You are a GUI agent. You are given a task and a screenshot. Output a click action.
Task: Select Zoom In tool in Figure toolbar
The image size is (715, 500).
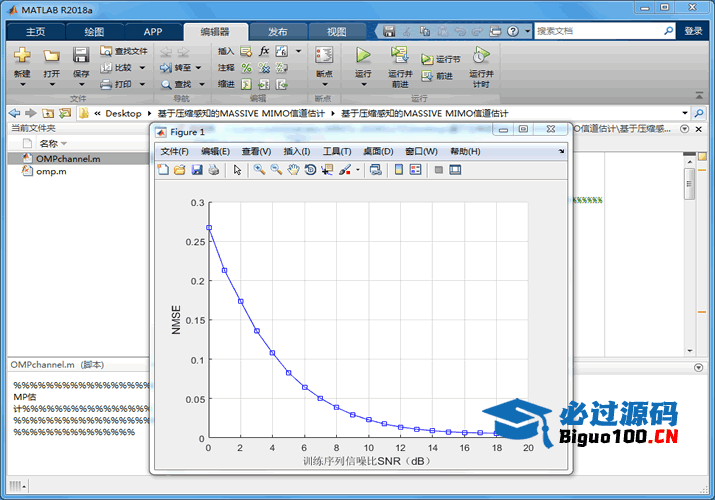(259, 170)
